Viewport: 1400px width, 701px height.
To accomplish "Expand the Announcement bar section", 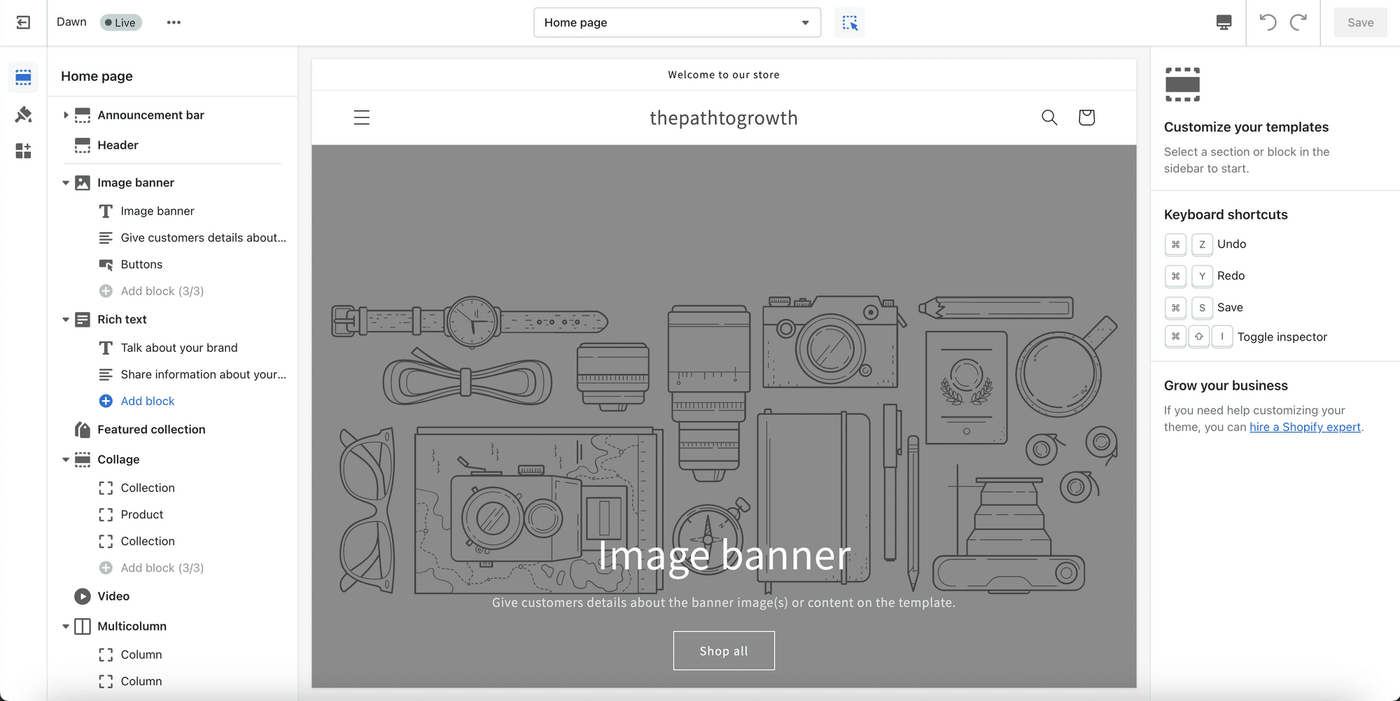I will 66,115.
